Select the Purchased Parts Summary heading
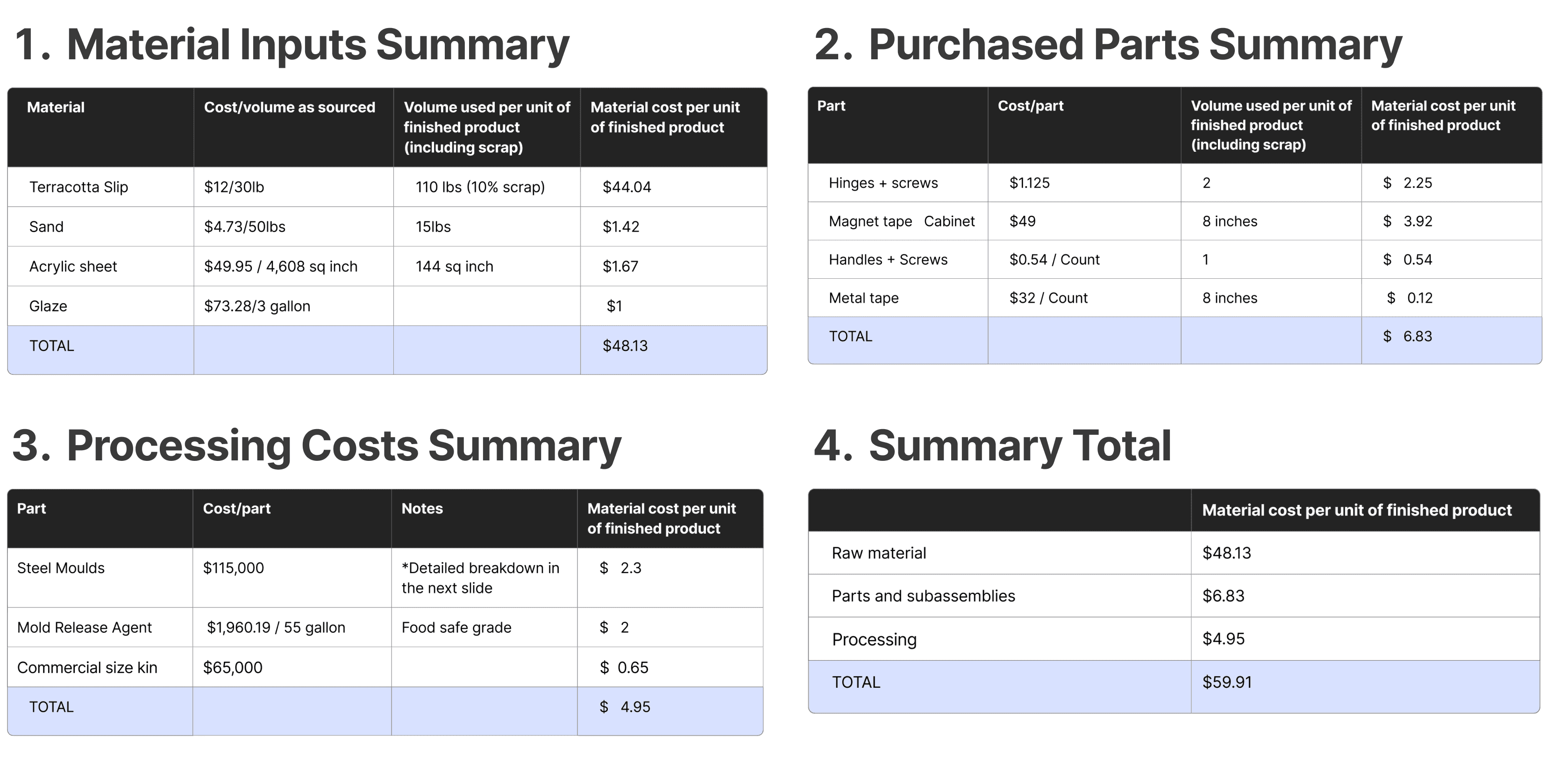The image size is (1552, 784). tap(1107, 45)
